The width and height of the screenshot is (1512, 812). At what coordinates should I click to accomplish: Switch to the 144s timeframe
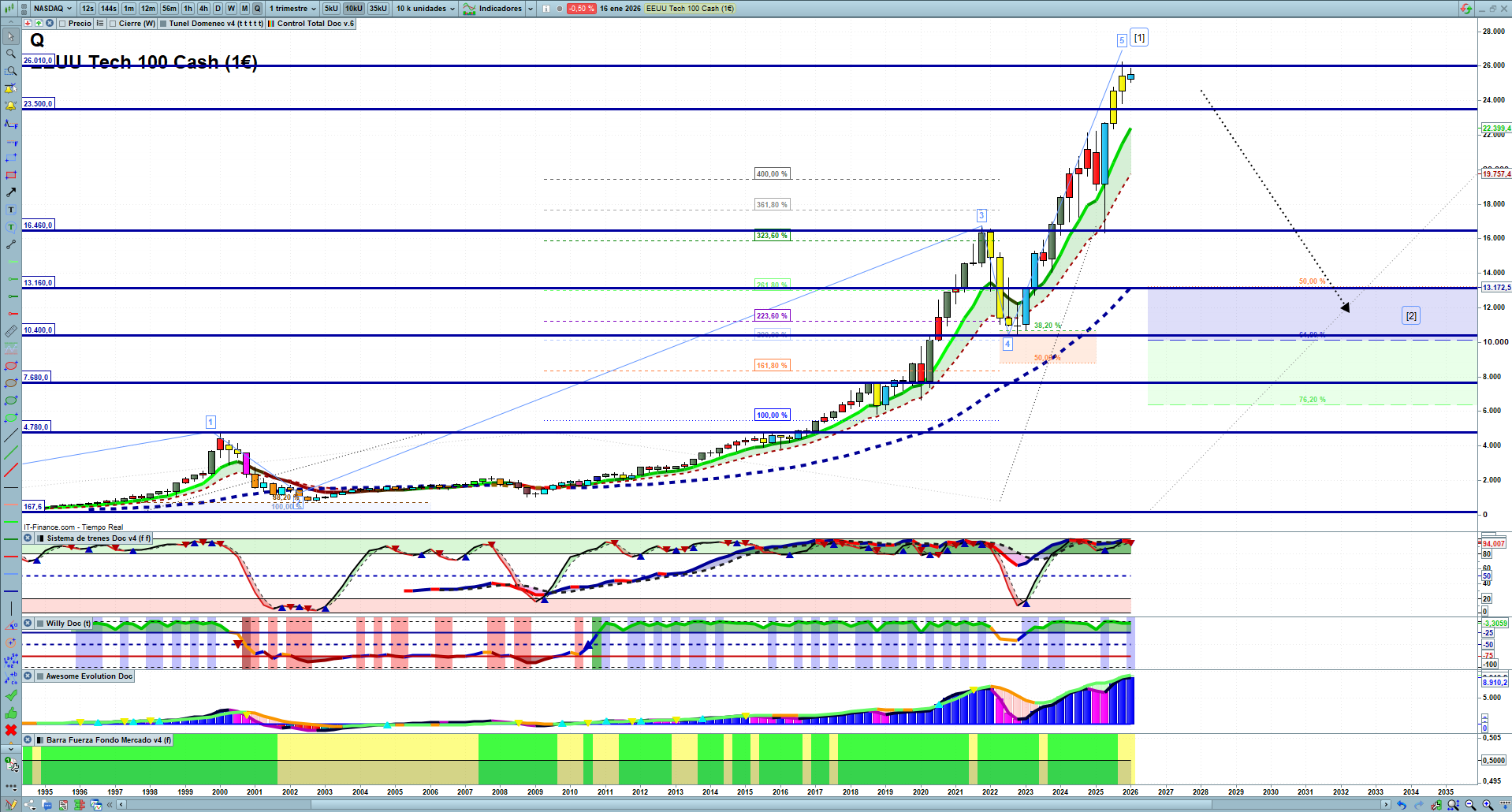(109, 9)
